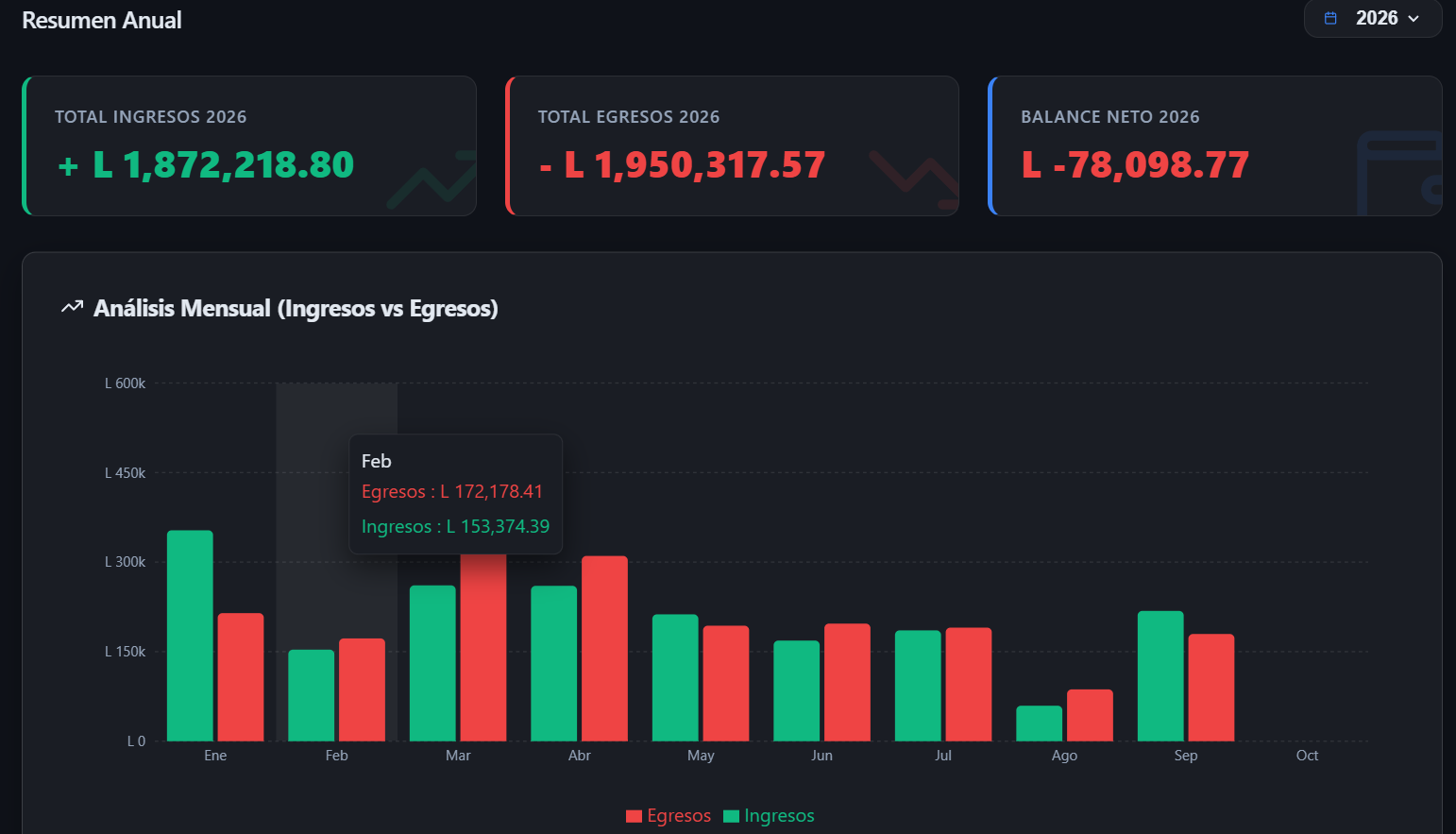Click the Oct month axis label
The height and width of the screenshot is (834, 1456).
(1307, 756)
